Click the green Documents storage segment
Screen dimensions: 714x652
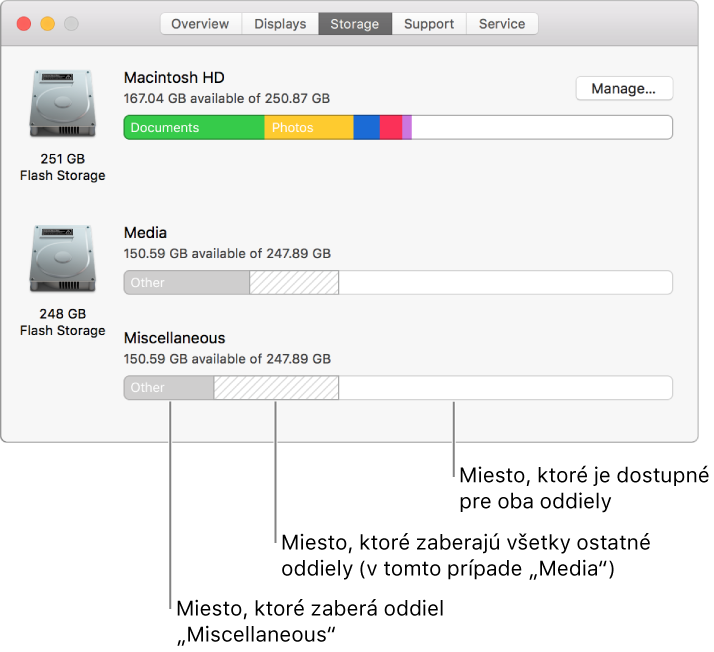194,127
